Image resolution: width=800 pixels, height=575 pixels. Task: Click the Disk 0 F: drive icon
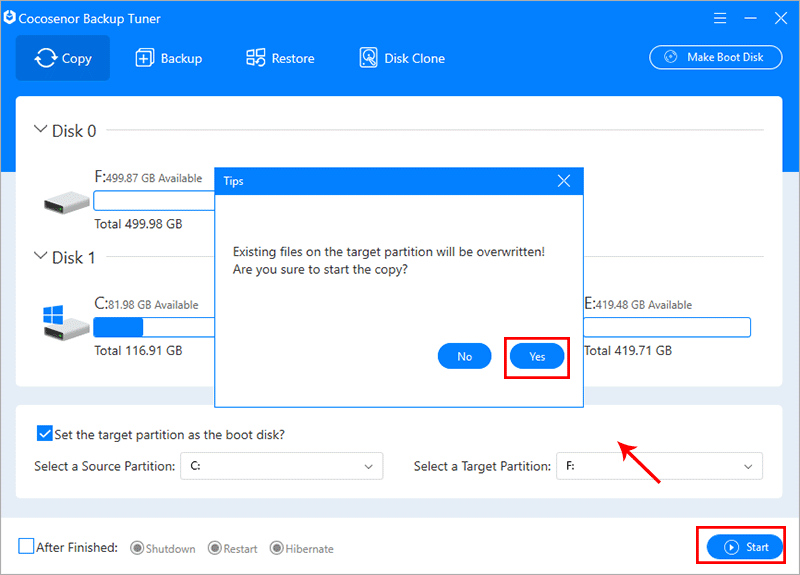click(x=67, y=204)
